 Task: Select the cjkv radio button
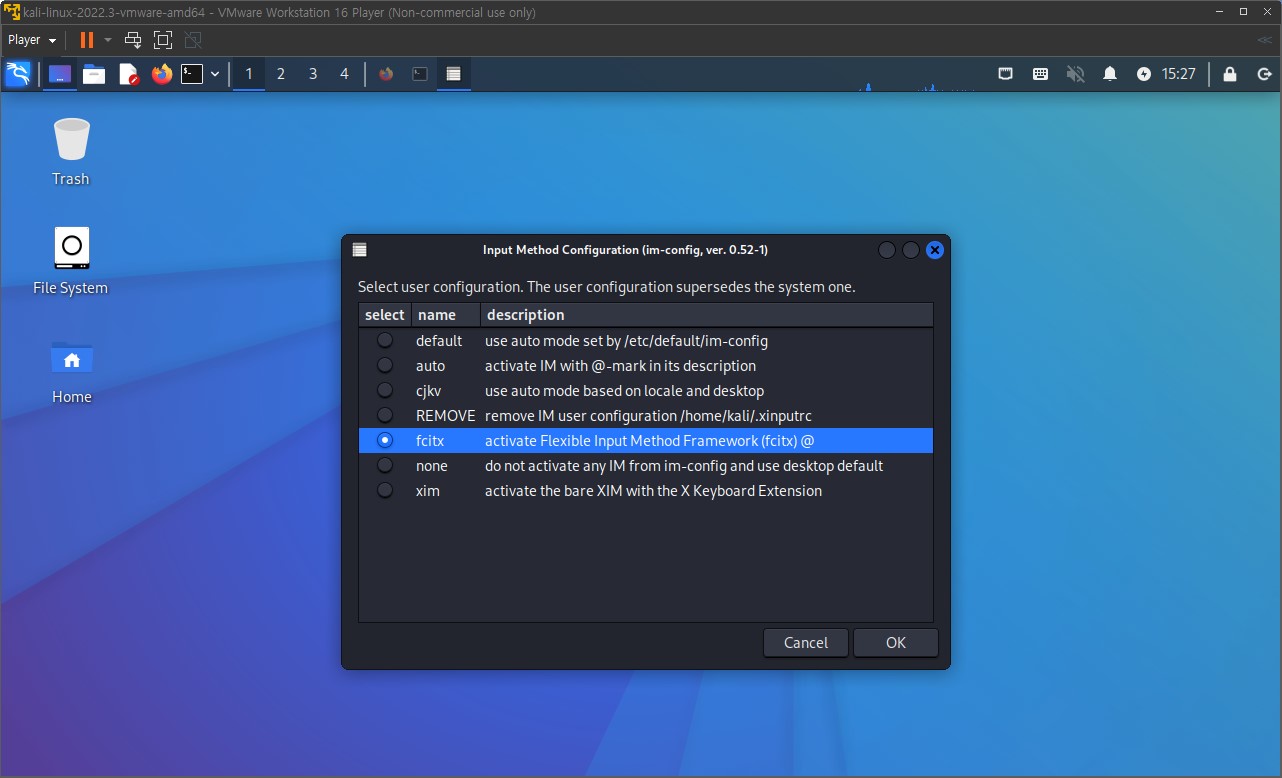[x=385, y=391]
